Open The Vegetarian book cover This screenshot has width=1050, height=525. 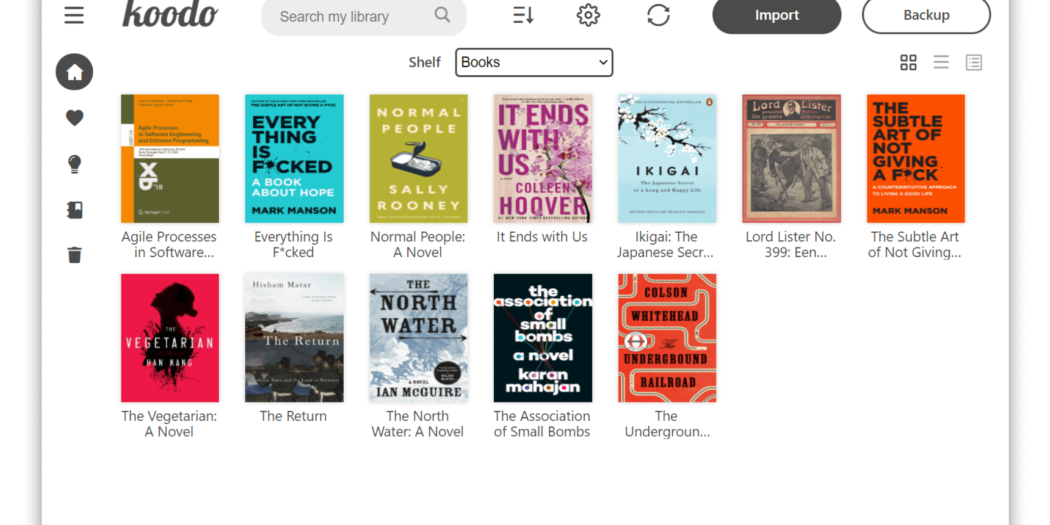tap(170, 338)
